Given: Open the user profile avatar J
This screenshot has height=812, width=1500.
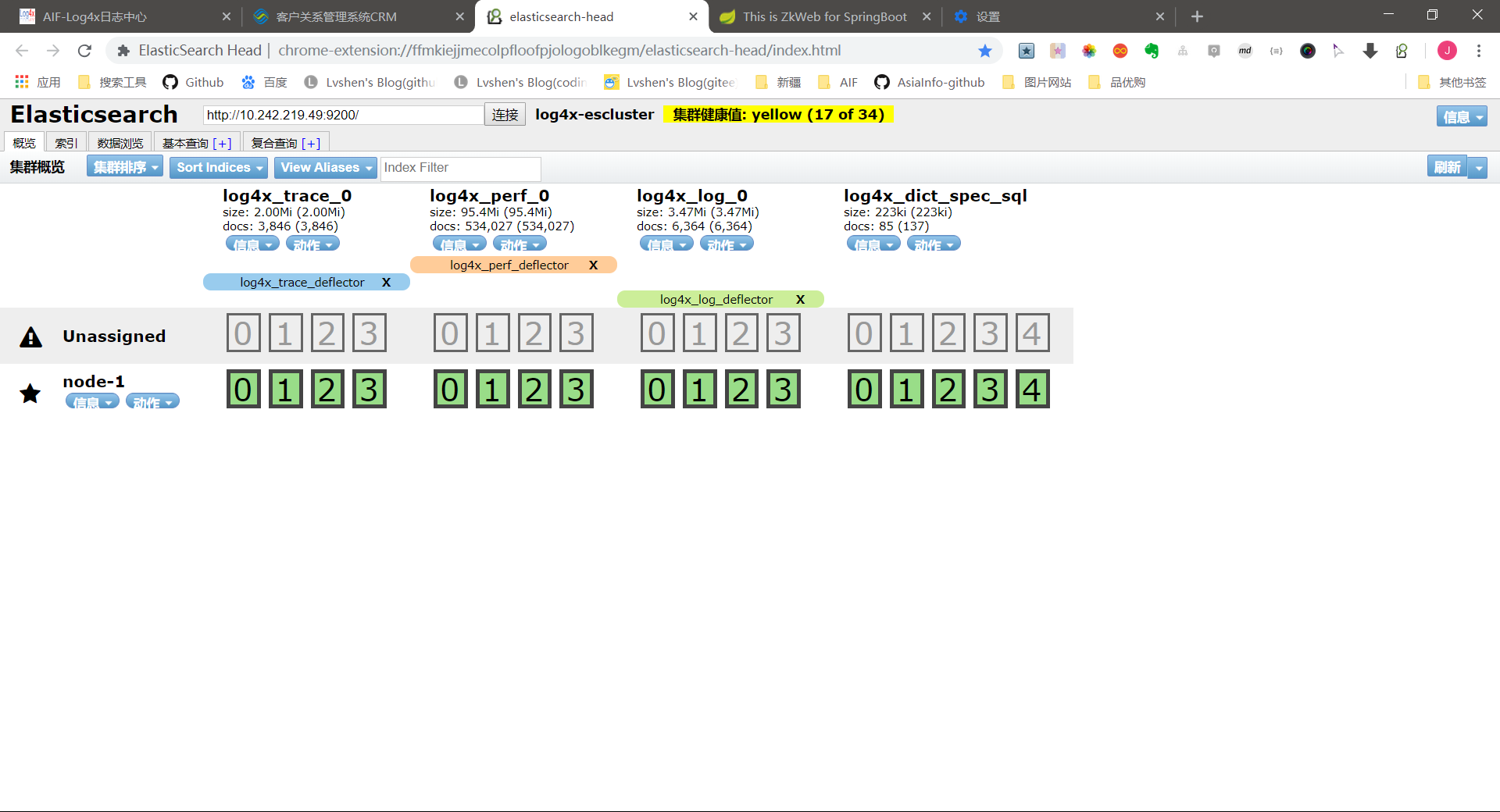Looking at the screenshot, I should [1447, 51].
